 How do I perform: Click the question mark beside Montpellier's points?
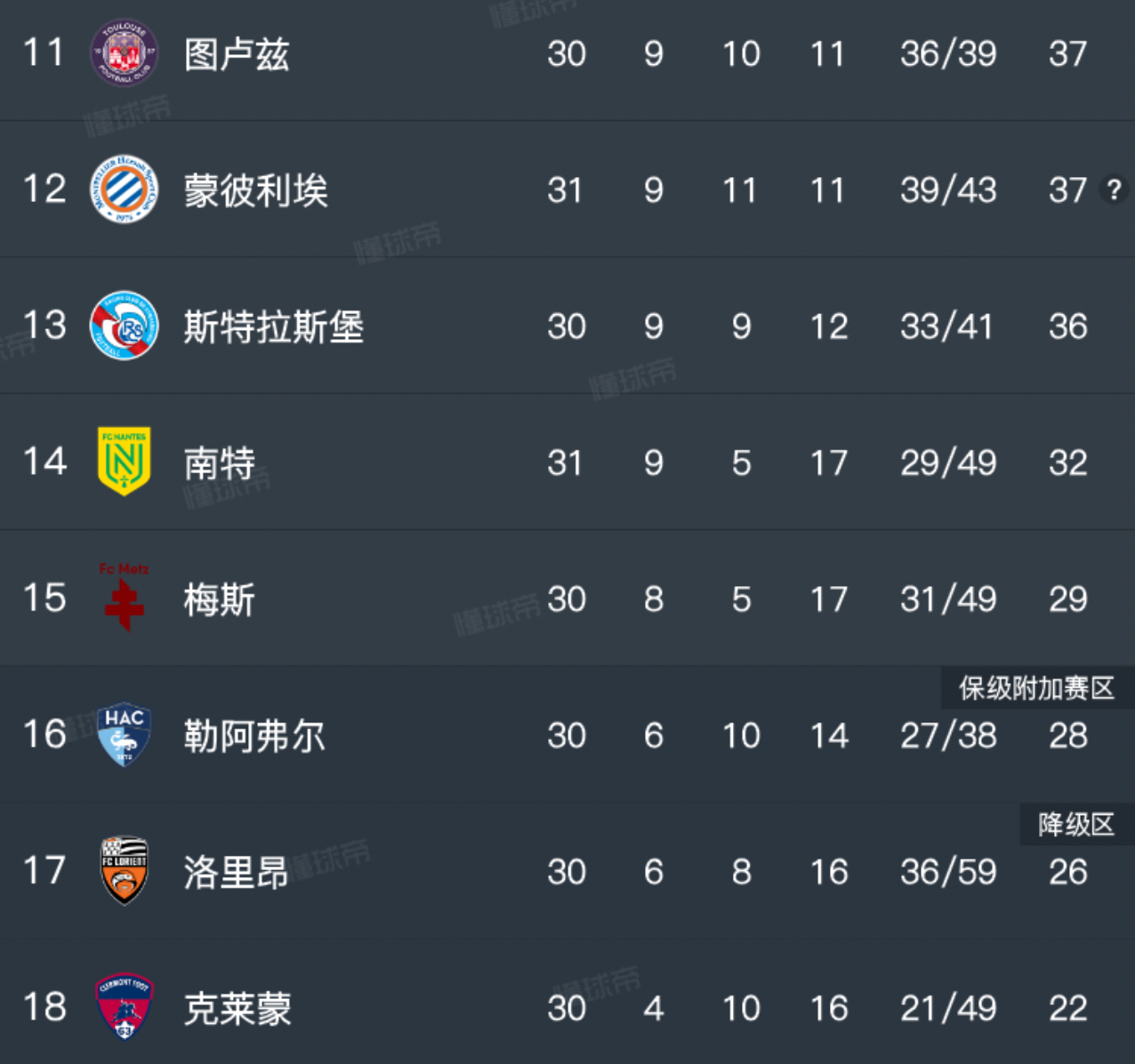tap(1114, 189)
